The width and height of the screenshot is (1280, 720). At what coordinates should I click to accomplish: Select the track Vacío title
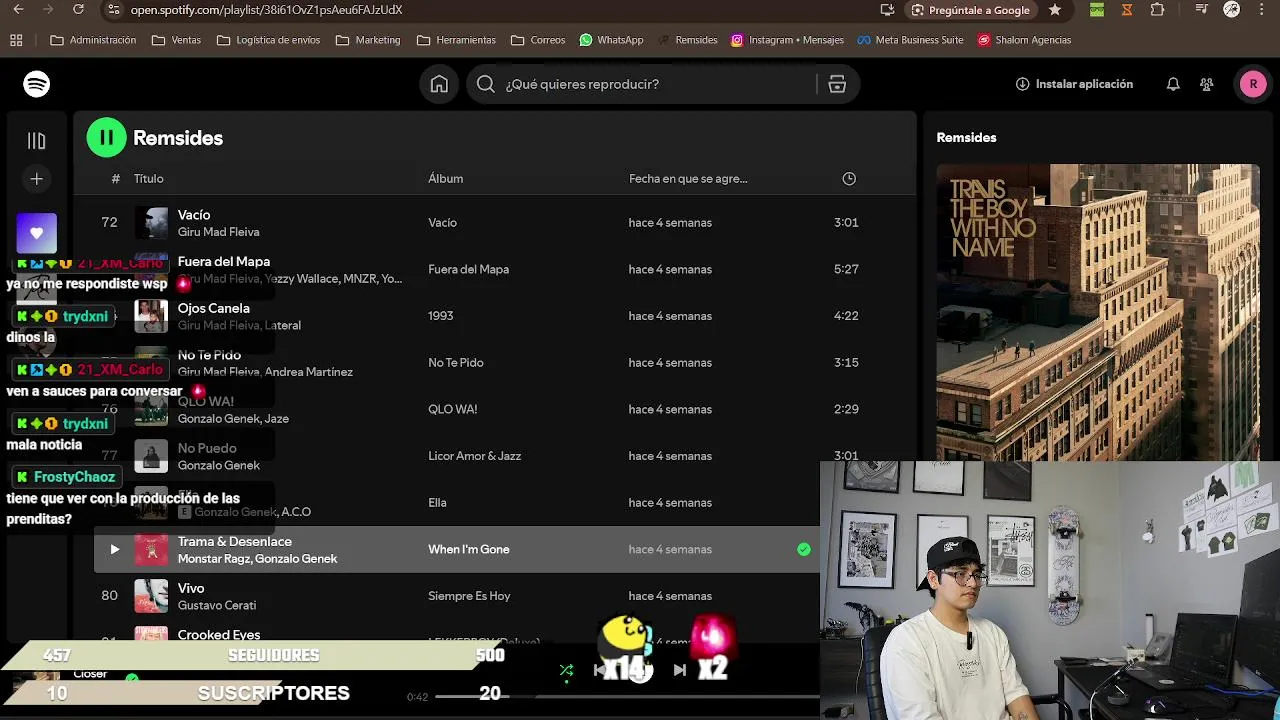pos(194,215)
